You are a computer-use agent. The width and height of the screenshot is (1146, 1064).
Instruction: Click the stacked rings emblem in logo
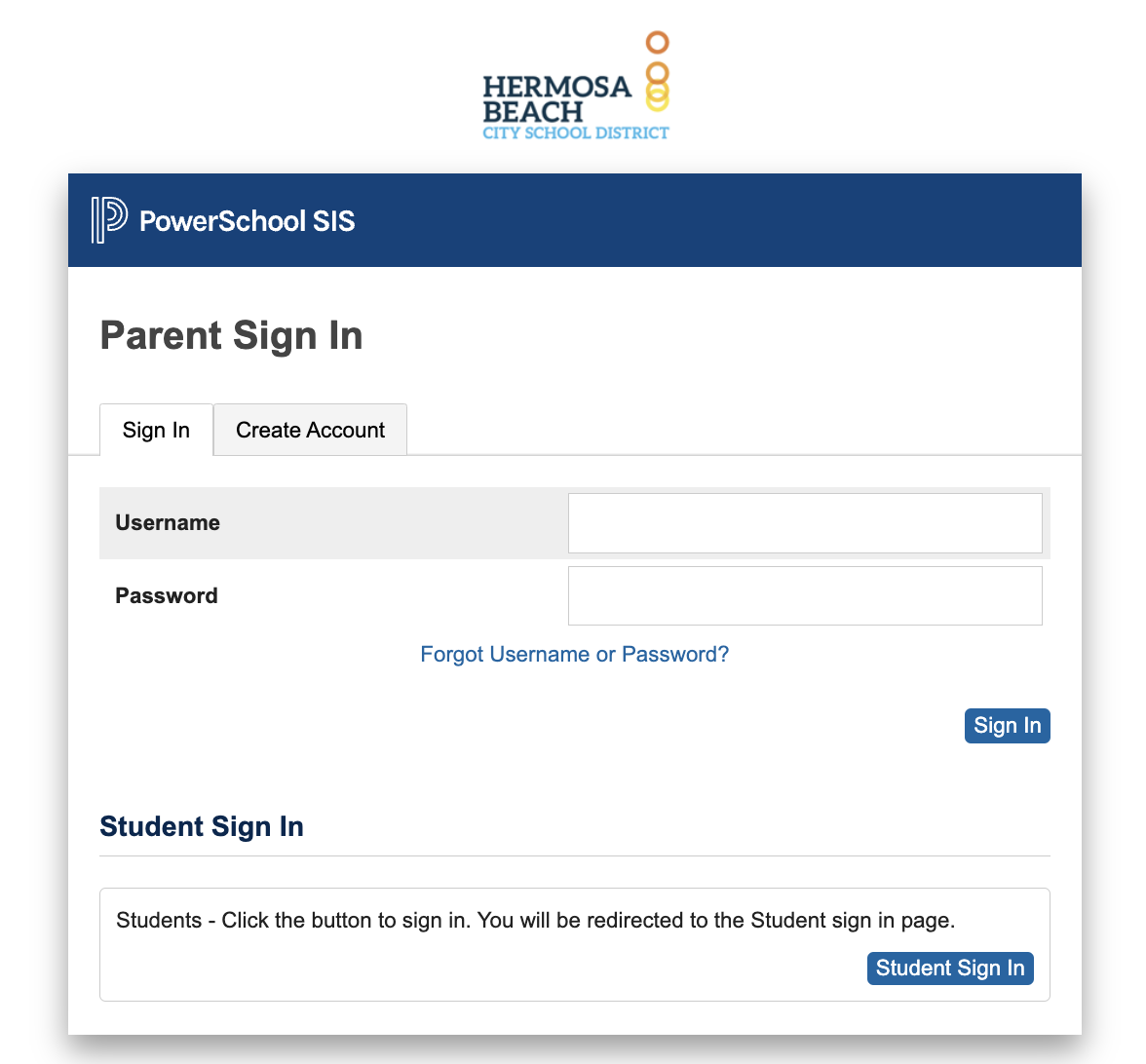pos(657,72)
